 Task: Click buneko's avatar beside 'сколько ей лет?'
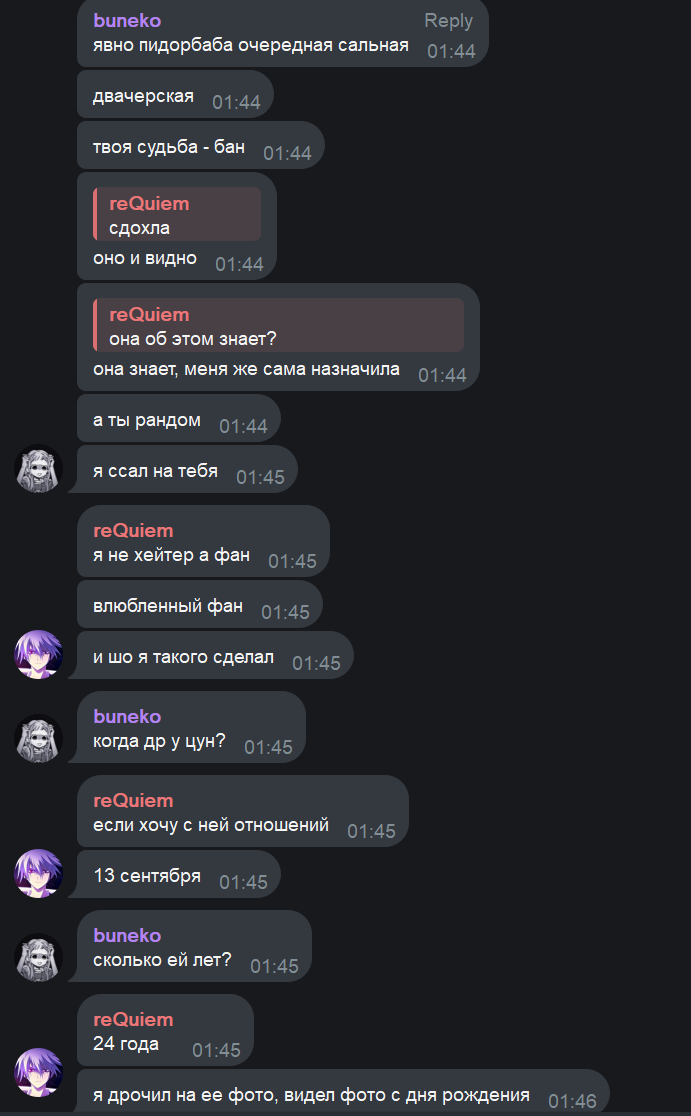[39, 958]
